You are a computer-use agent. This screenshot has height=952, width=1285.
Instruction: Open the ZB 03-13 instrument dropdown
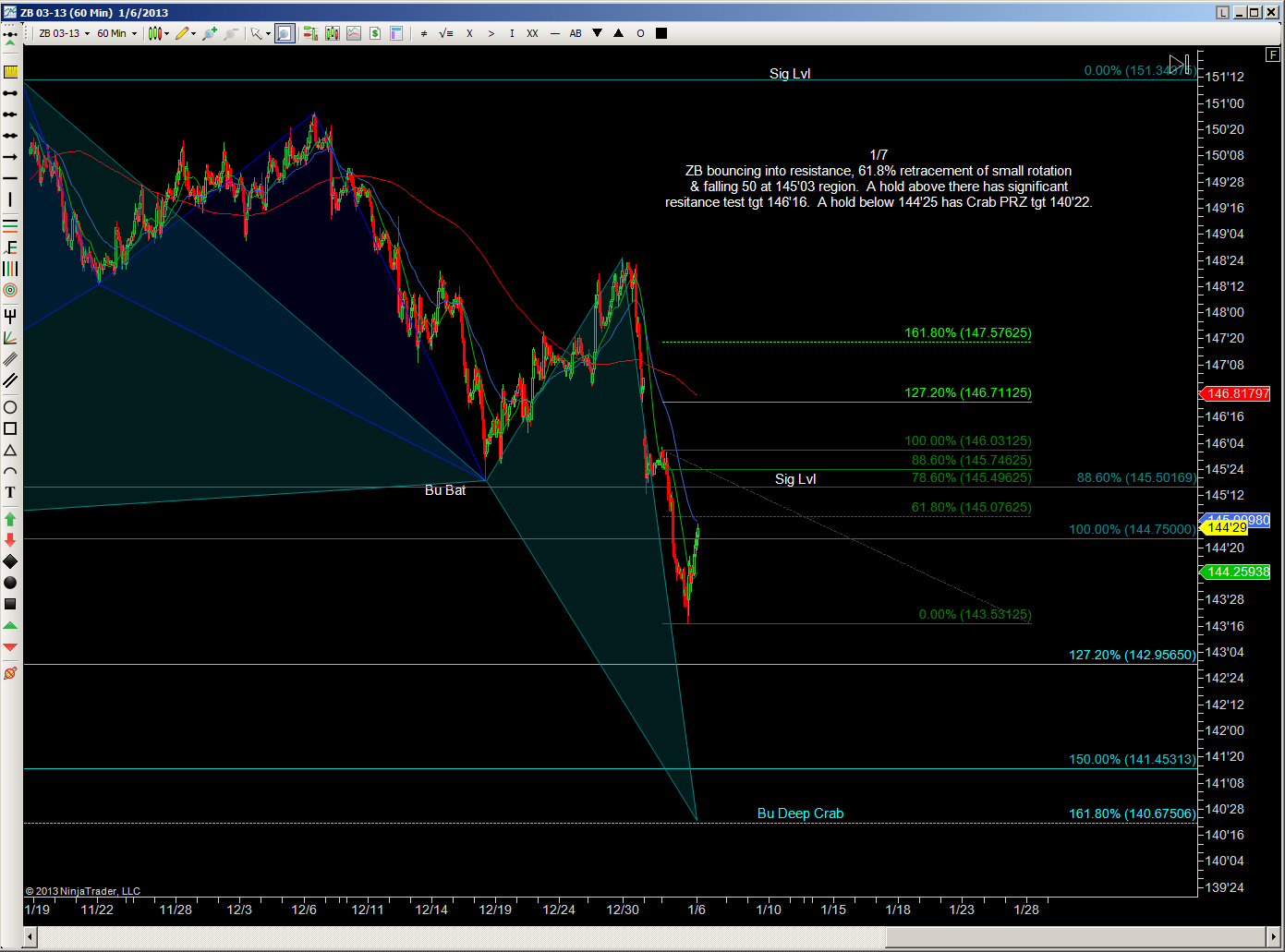65,33
